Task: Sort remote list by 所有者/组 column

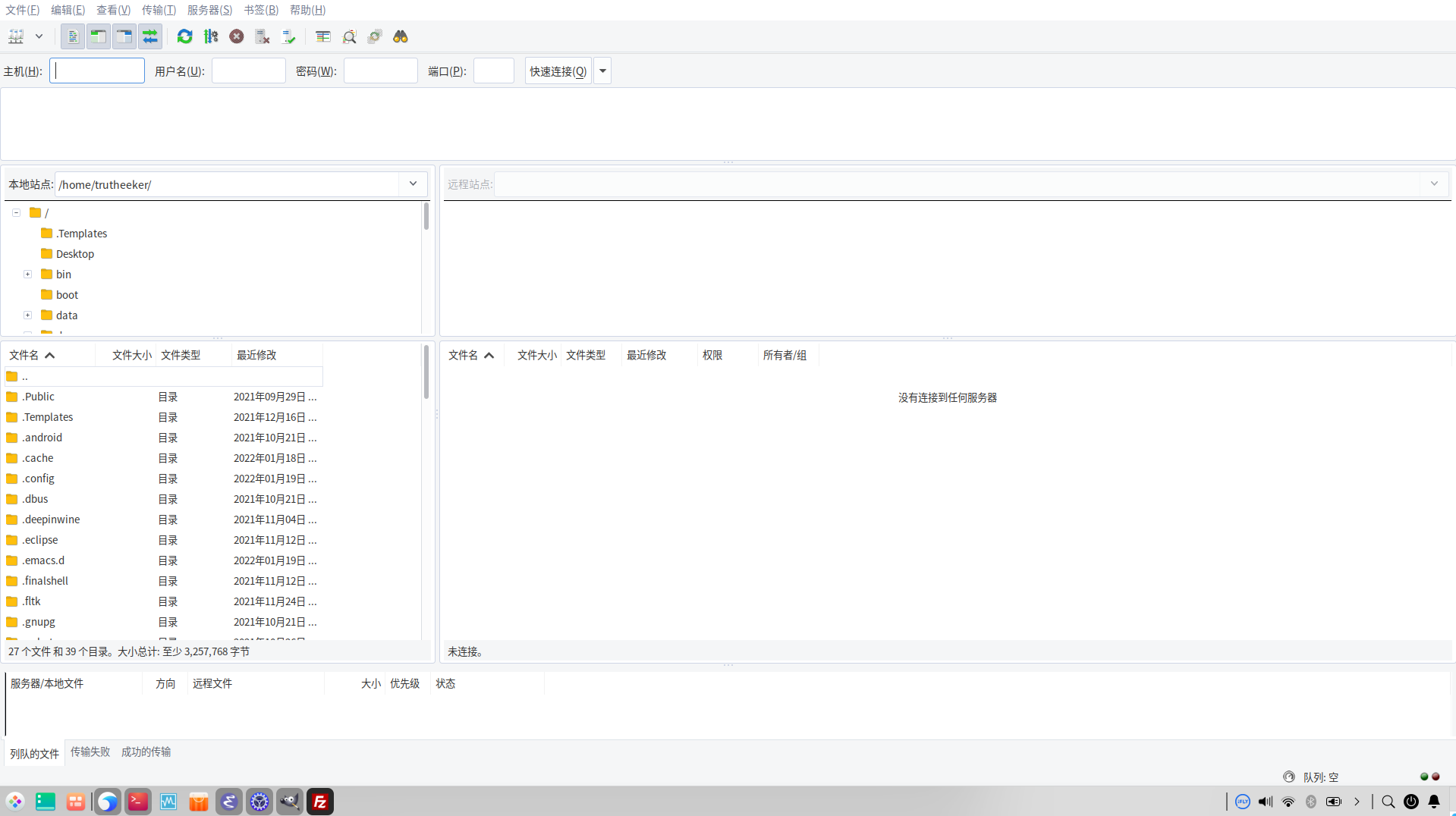Action: coord(788,355)
